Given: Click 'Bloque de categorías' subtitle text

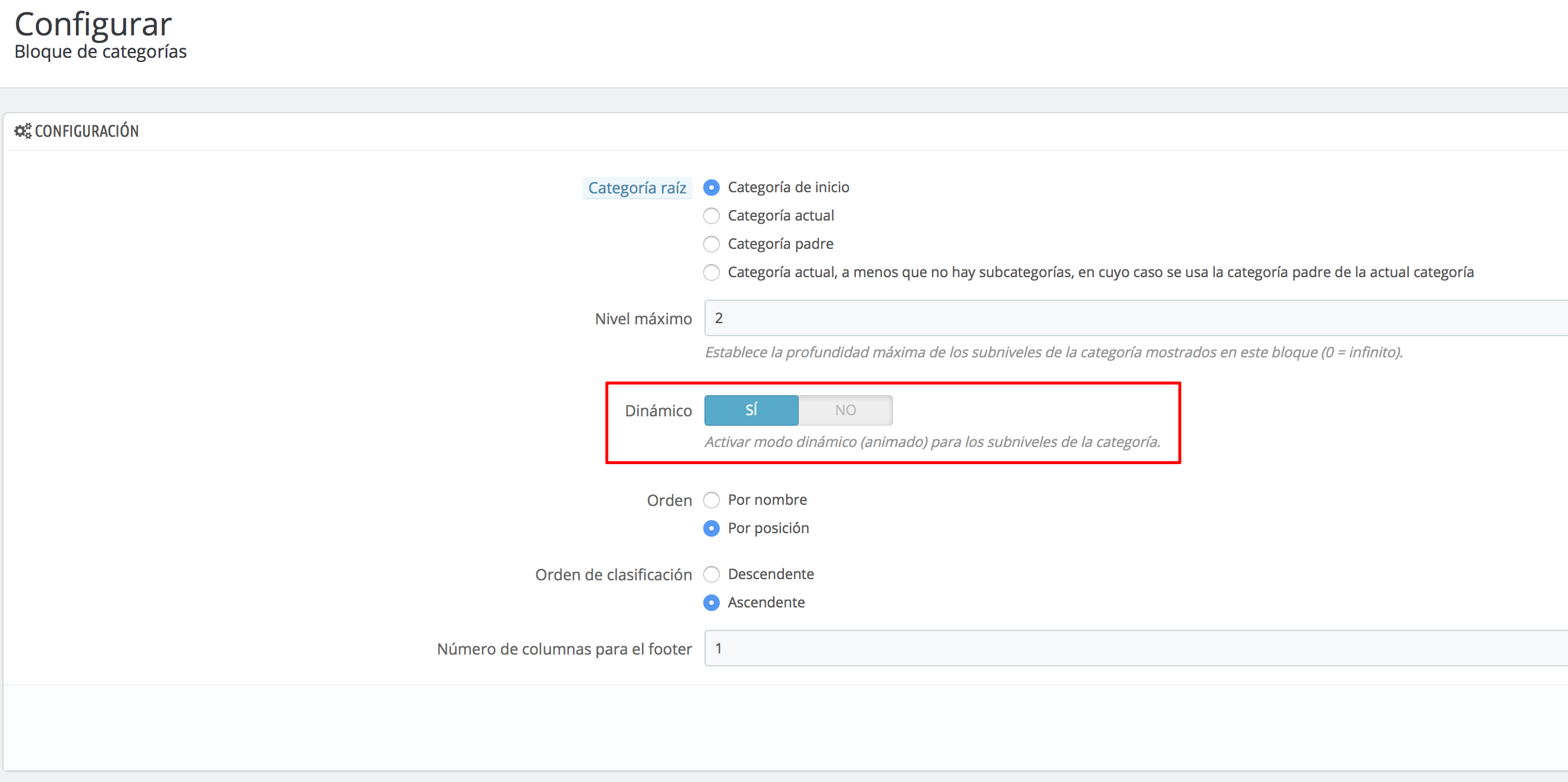Looking at the screenshot, I should [100, 52].
